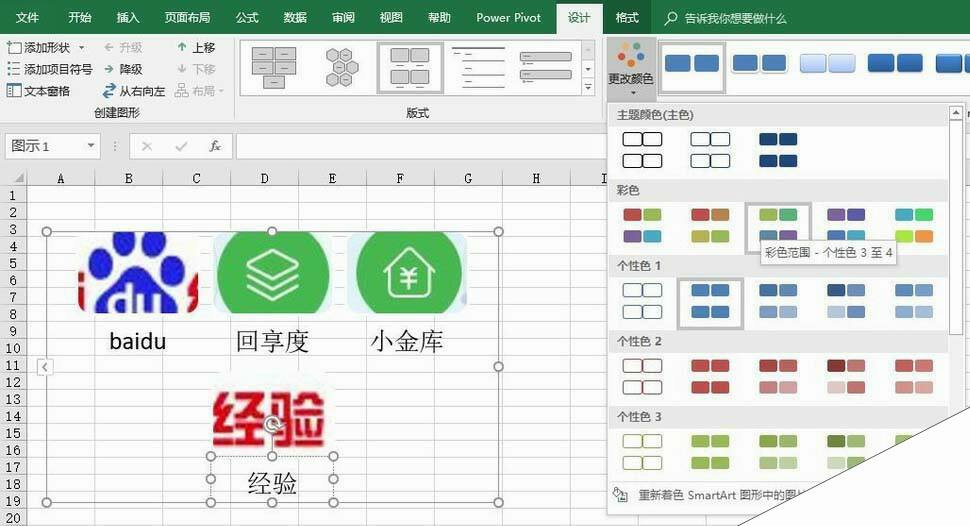Expand the SmartArt text pane arrow
Screen dimensions: 970x526
pyautogui.click(x=45, y=367)
